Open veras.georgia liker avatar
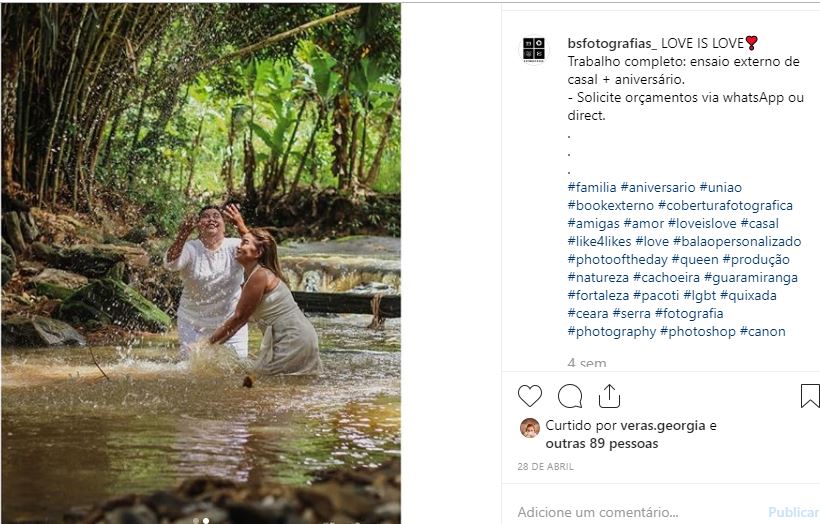 pyautogui.click(x=530, y=428)
